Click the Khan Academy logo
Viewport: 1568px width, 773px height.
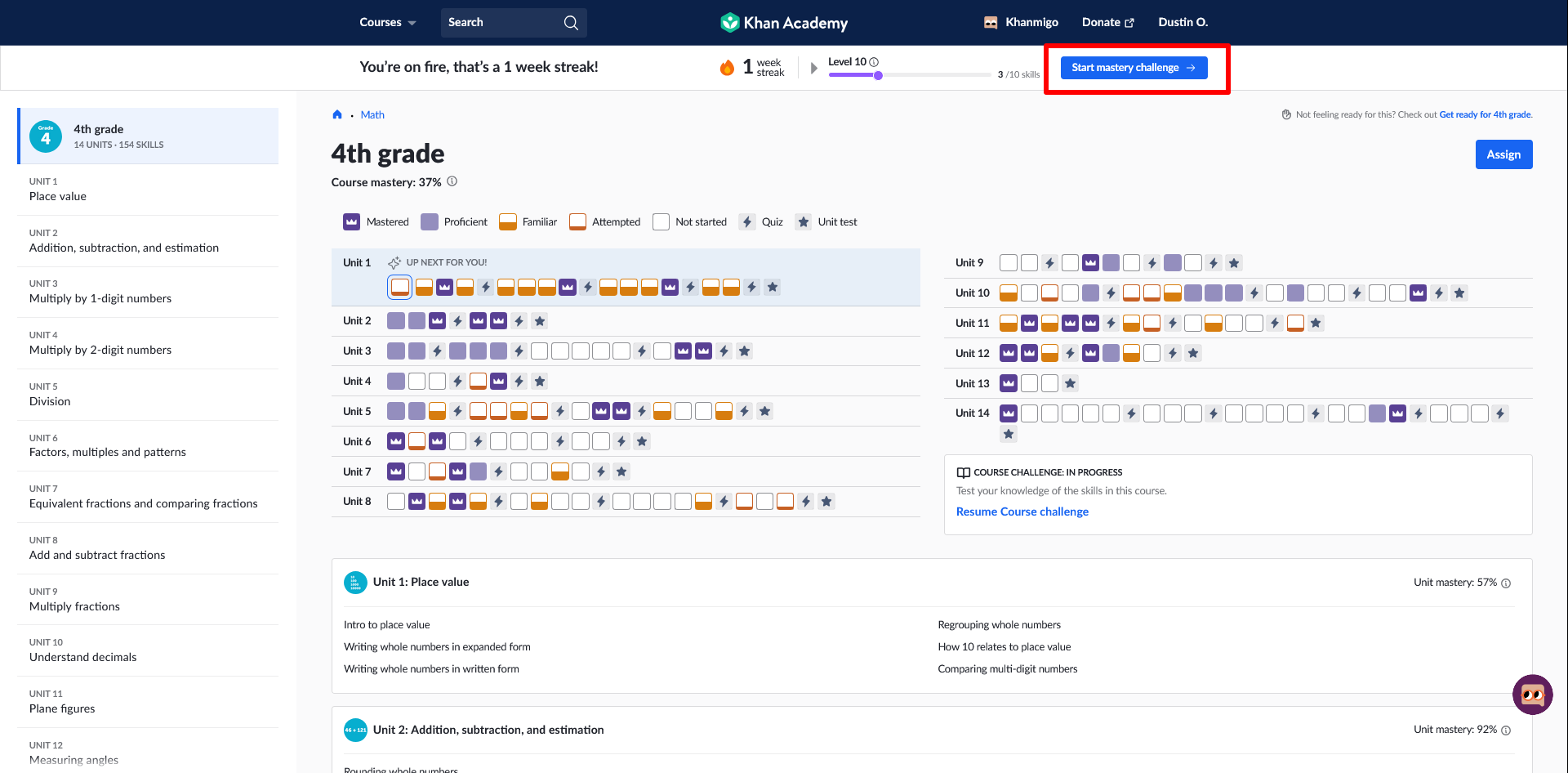coord(784,22)
